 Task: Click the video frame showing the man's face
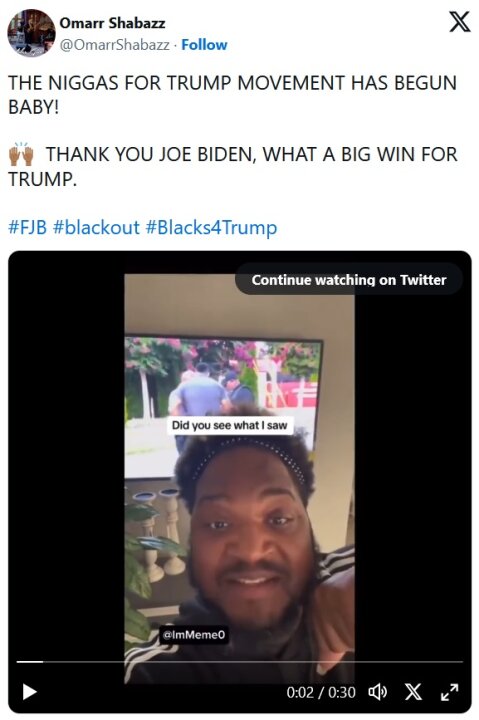(x=239, y=478)
